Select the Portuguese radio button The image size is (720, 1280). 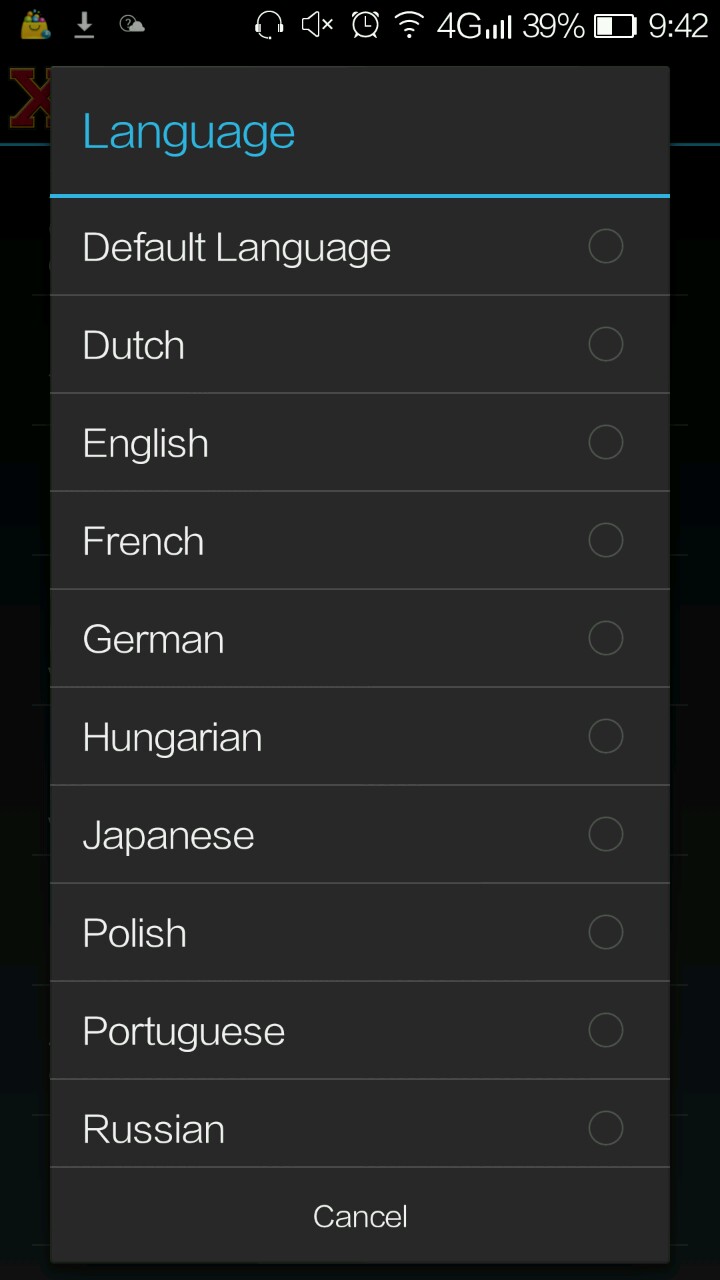pos(605,1030)
